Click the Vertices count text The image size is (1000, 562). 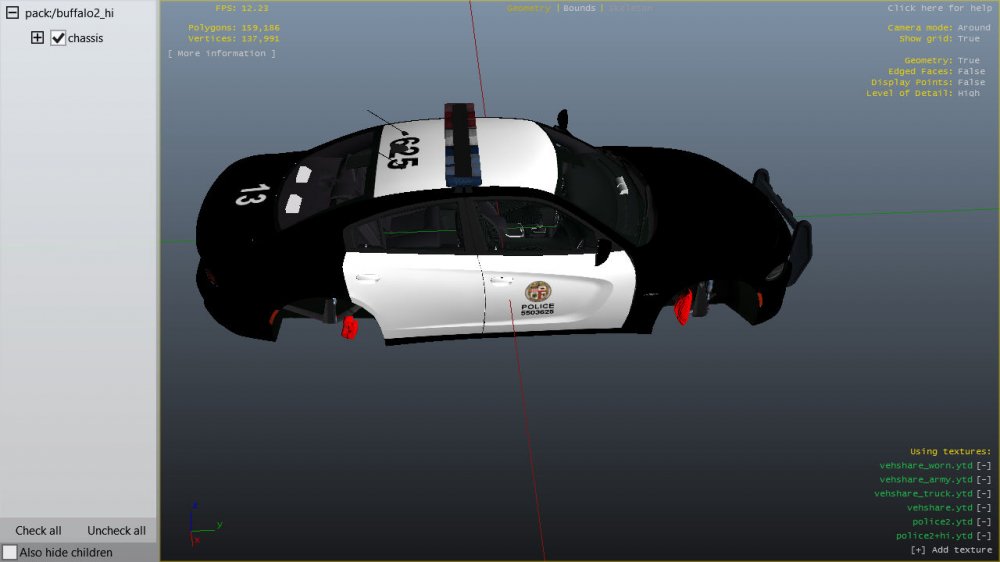pyautogui.click(x=233, y=38)
